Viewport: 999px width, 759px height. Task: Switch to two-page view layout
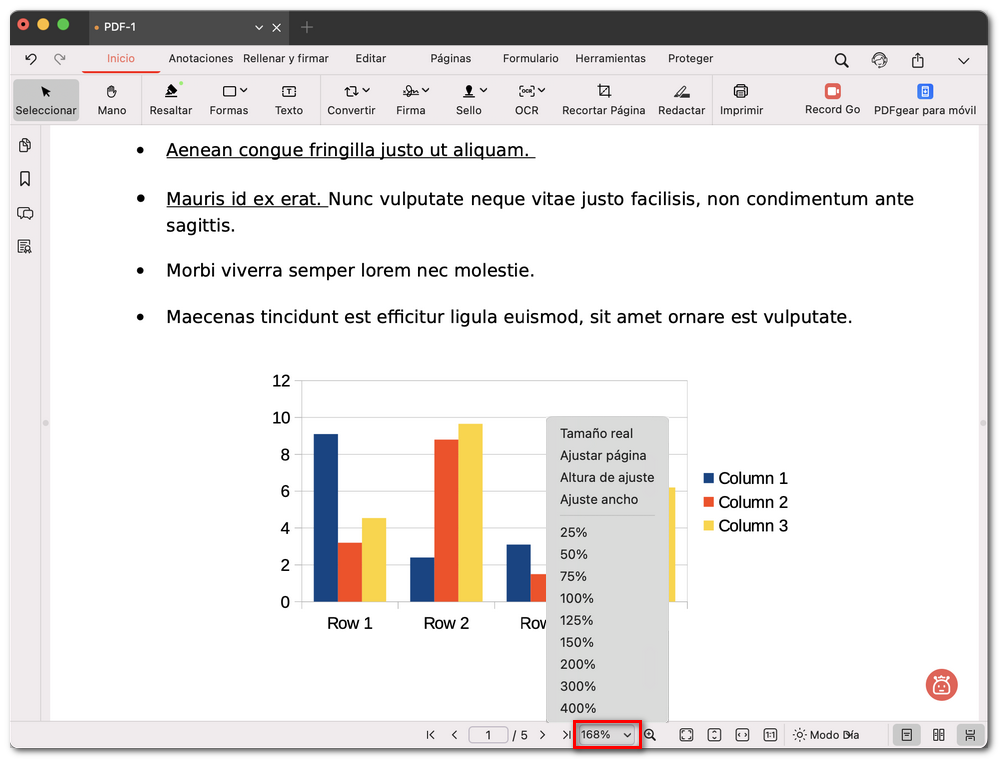pyautogui.click(x=938, y=735)
